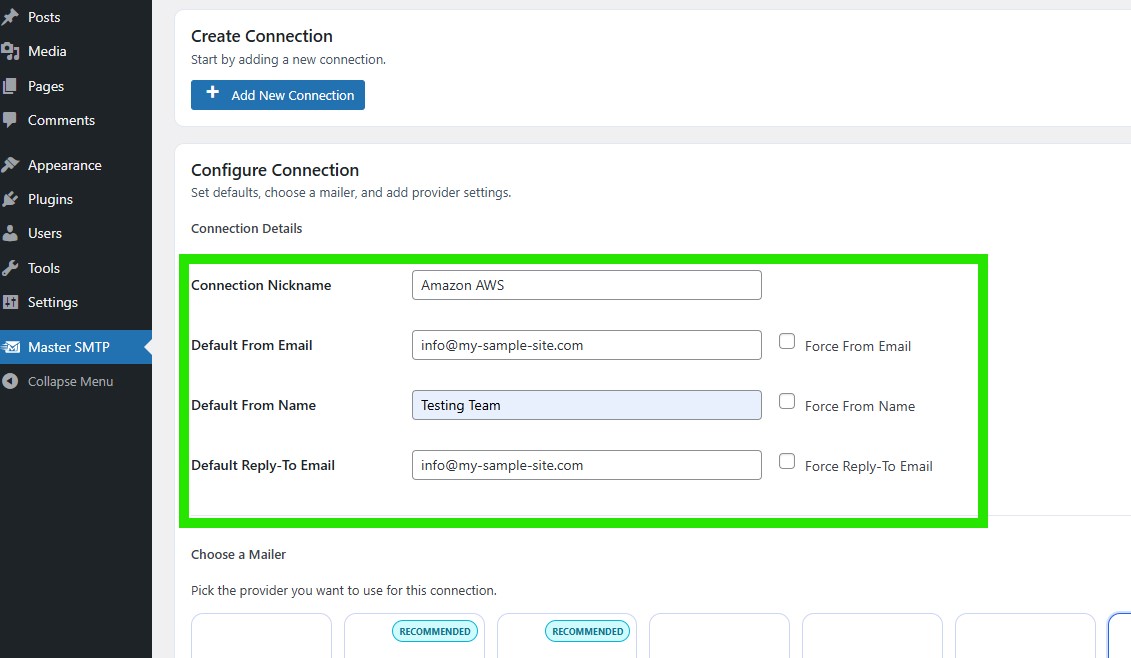This screenshot has width=1131, height=658.
Task: Click the Settings sliders icon
Action: click(10, 302)
